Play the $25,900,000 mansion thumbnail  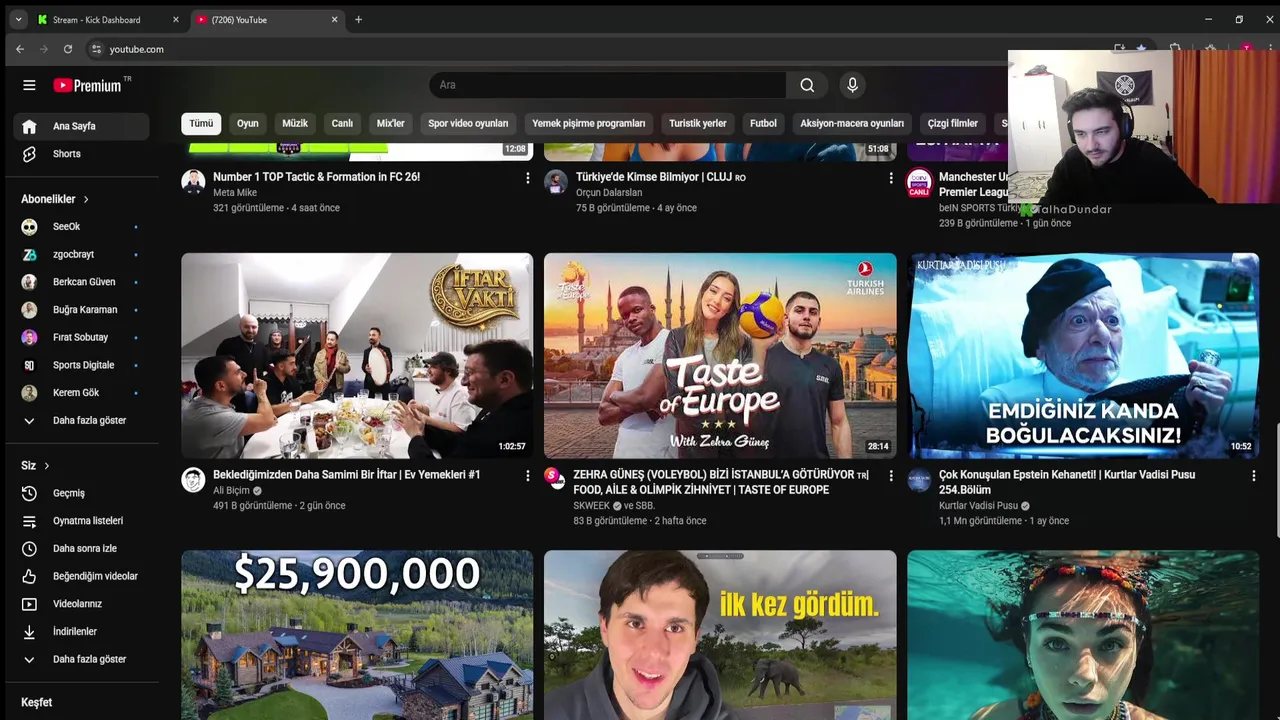coord(357,635)
